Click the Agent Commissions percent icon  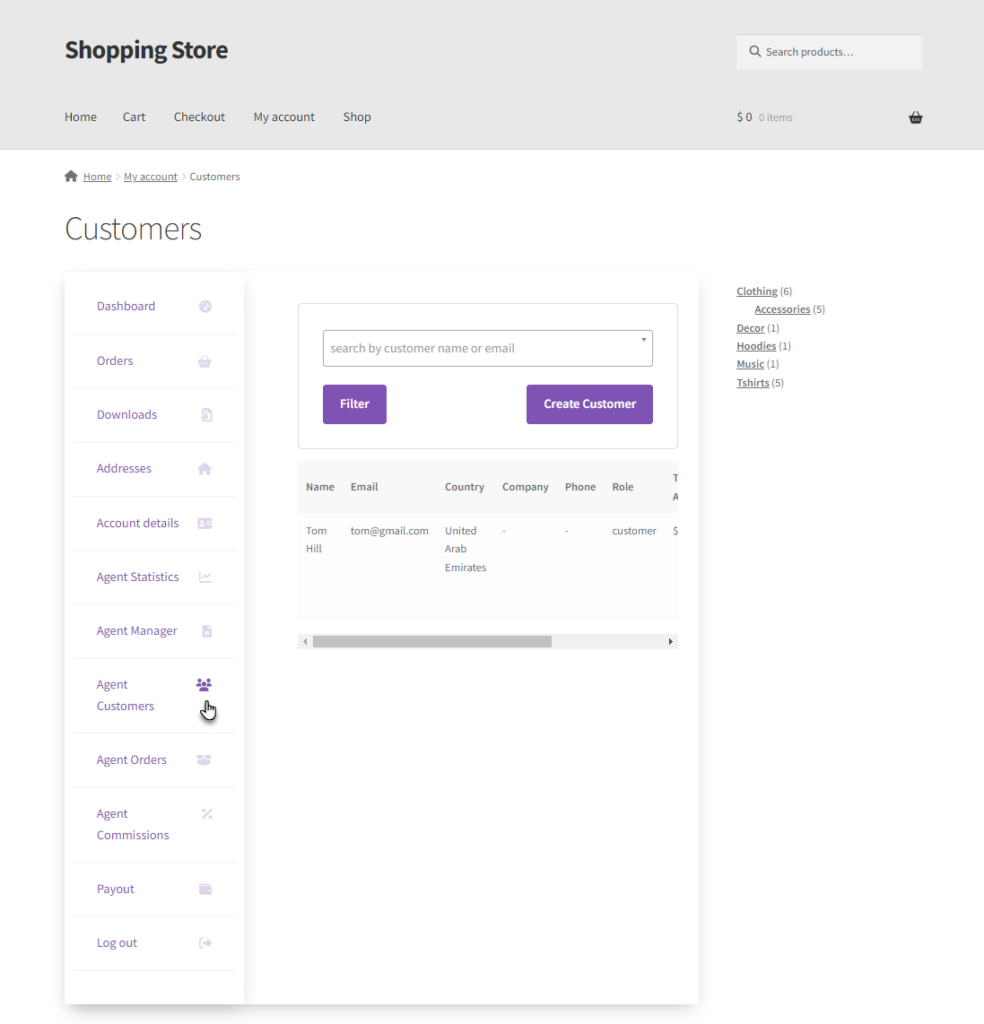tap(207, 814)
